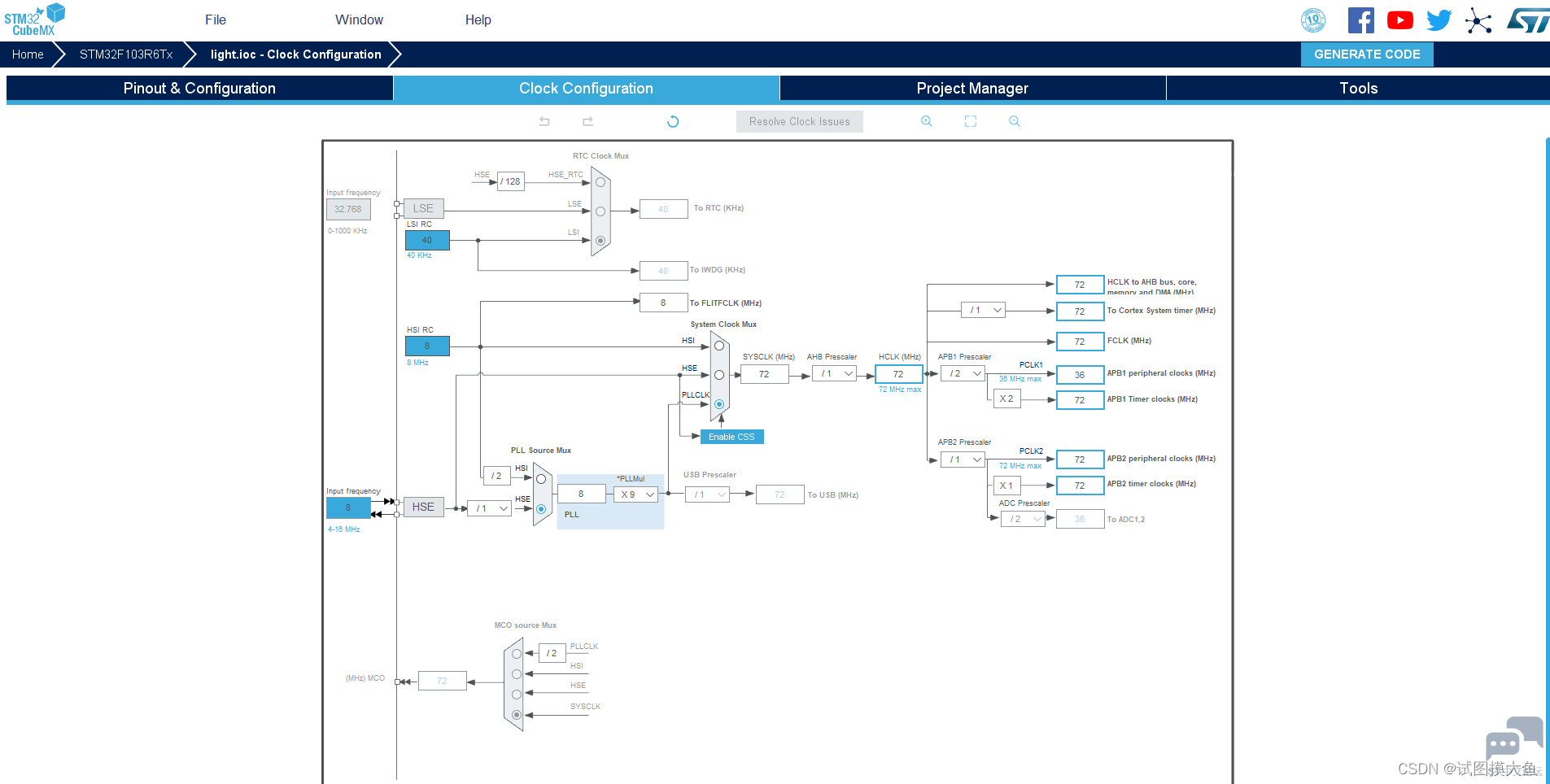Select HSI in the System Clock Mux
The height and width of the screenshot is (784, 1550).
719,346
